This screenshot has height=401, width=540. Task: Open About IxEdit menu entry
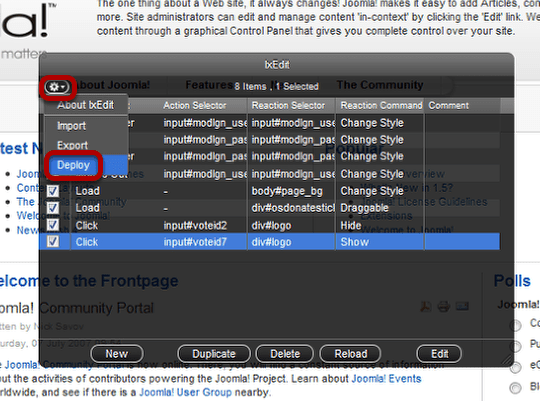click(x=86, y=105)
